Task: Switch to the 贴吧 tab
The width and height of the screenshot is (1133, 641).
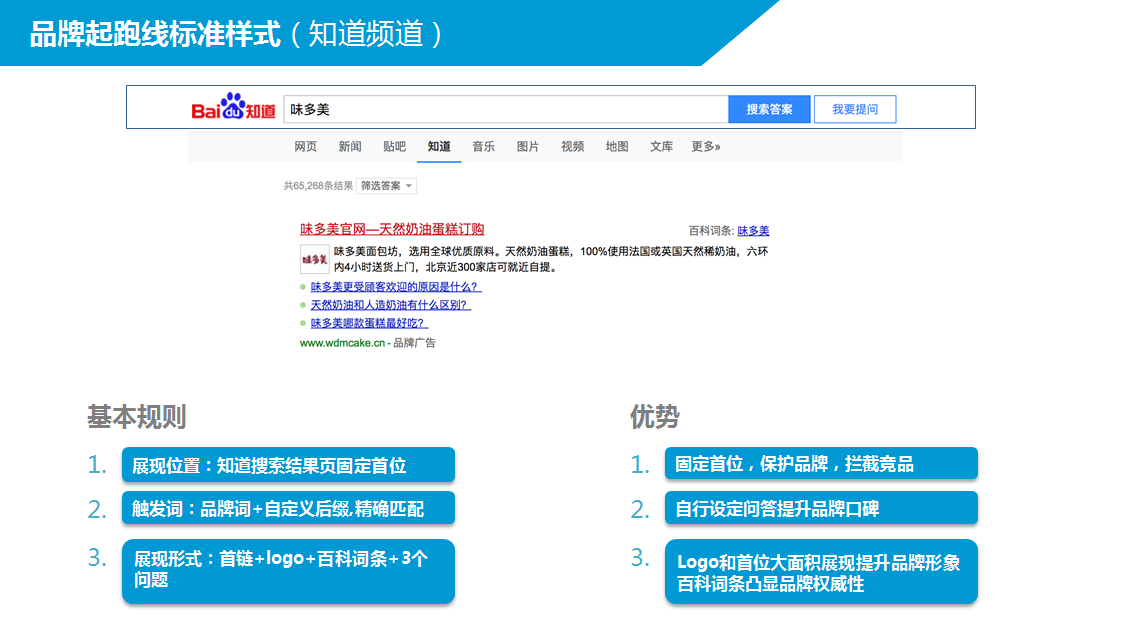Action: (x=395, y=147)
